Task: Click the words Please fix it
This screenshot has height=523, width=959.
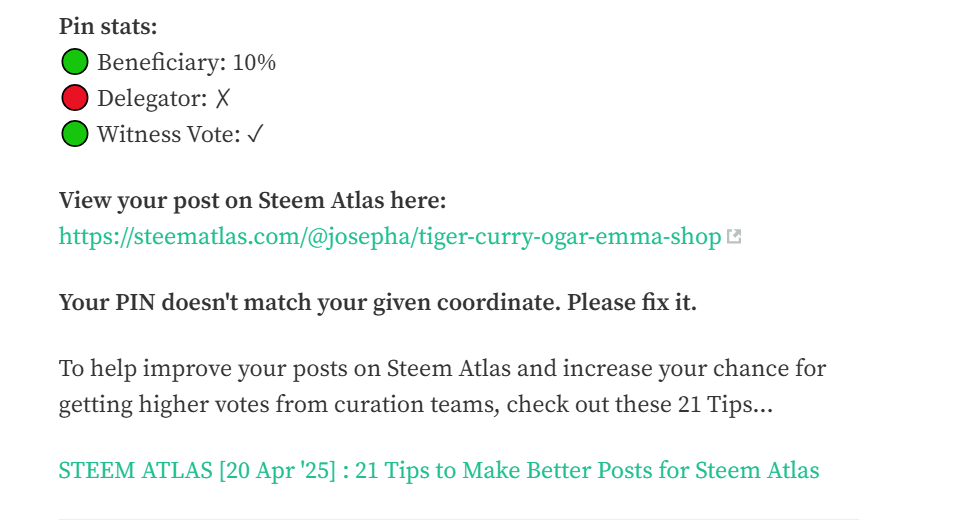Action: point(632,303)
